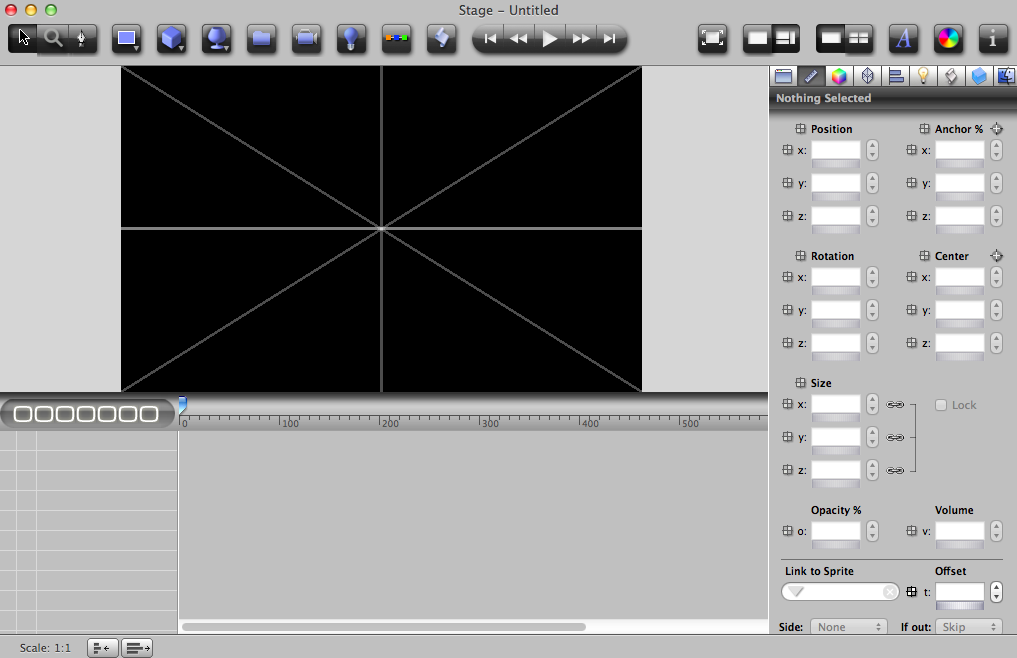Switch to stage-only layout
Viewport: 1017px width, 658px height.
coord(757,38)
